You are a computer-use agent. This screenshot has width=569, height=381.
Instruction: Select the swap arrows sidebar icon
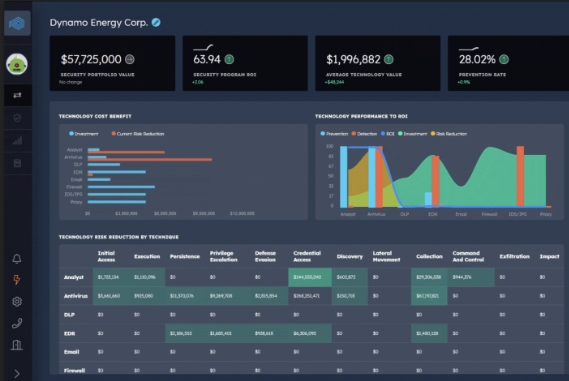coord(17,95)
